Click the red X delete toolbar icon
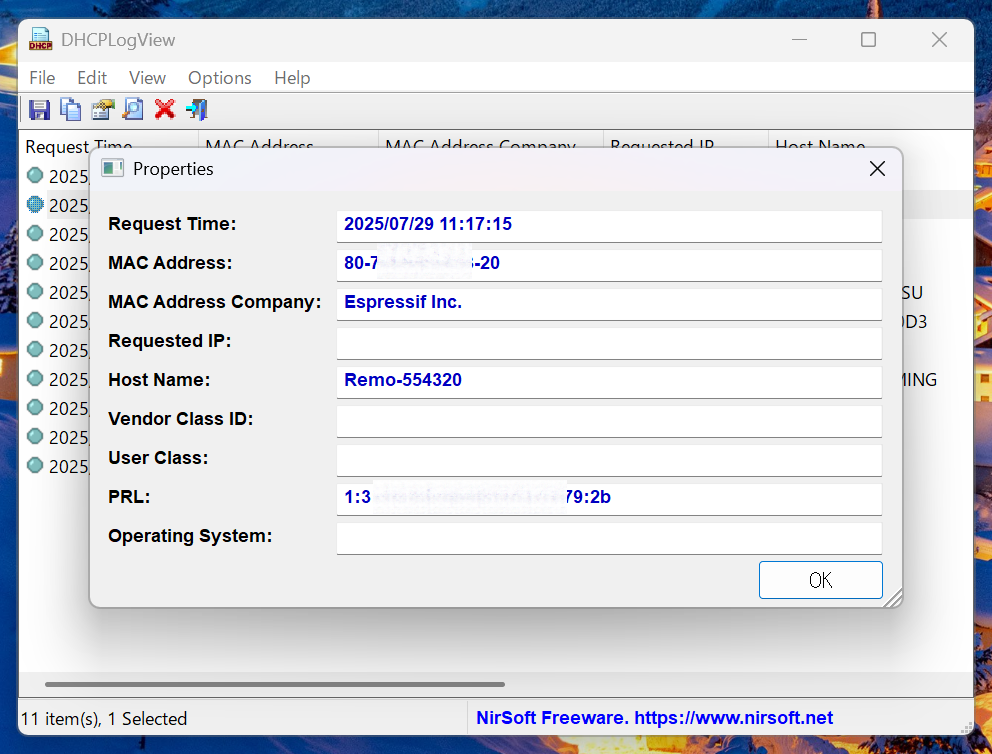 [164, 109]
